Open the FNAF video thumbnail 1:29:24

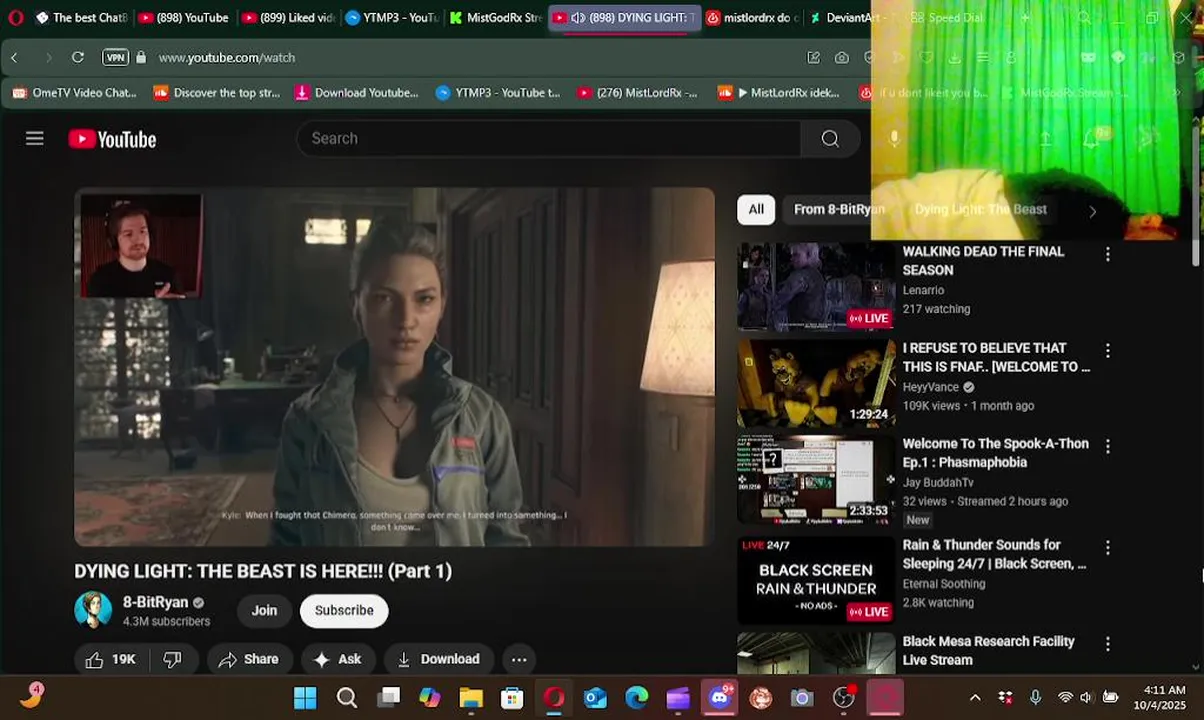pyautogui.click(x=816, y=383)
